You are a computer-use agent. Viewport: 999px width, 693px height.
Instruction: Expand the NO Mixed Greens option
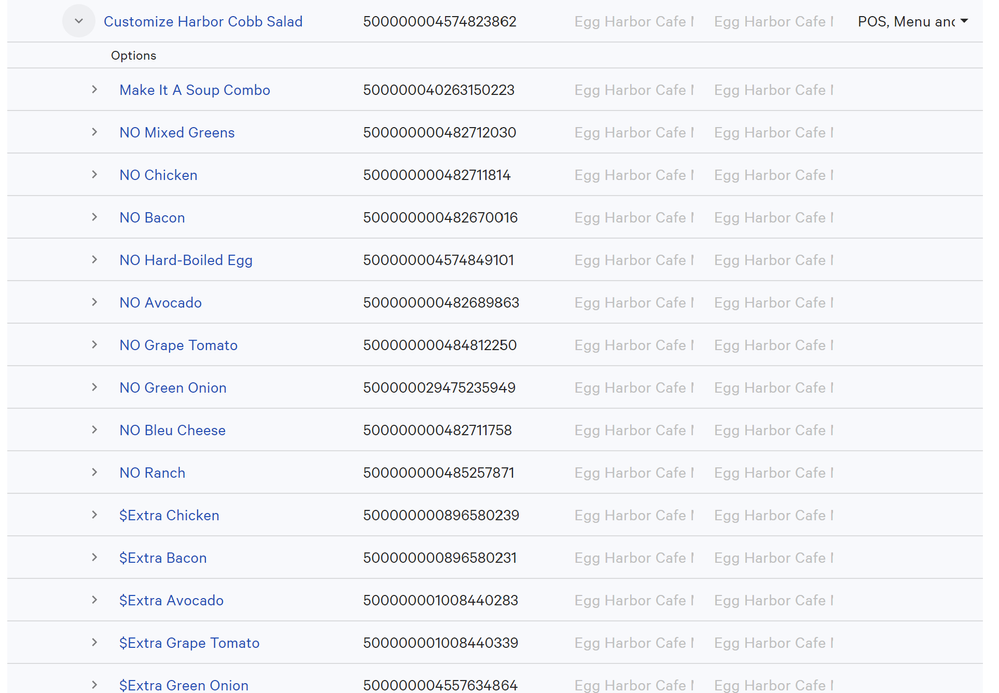click(x=95, y=132)
